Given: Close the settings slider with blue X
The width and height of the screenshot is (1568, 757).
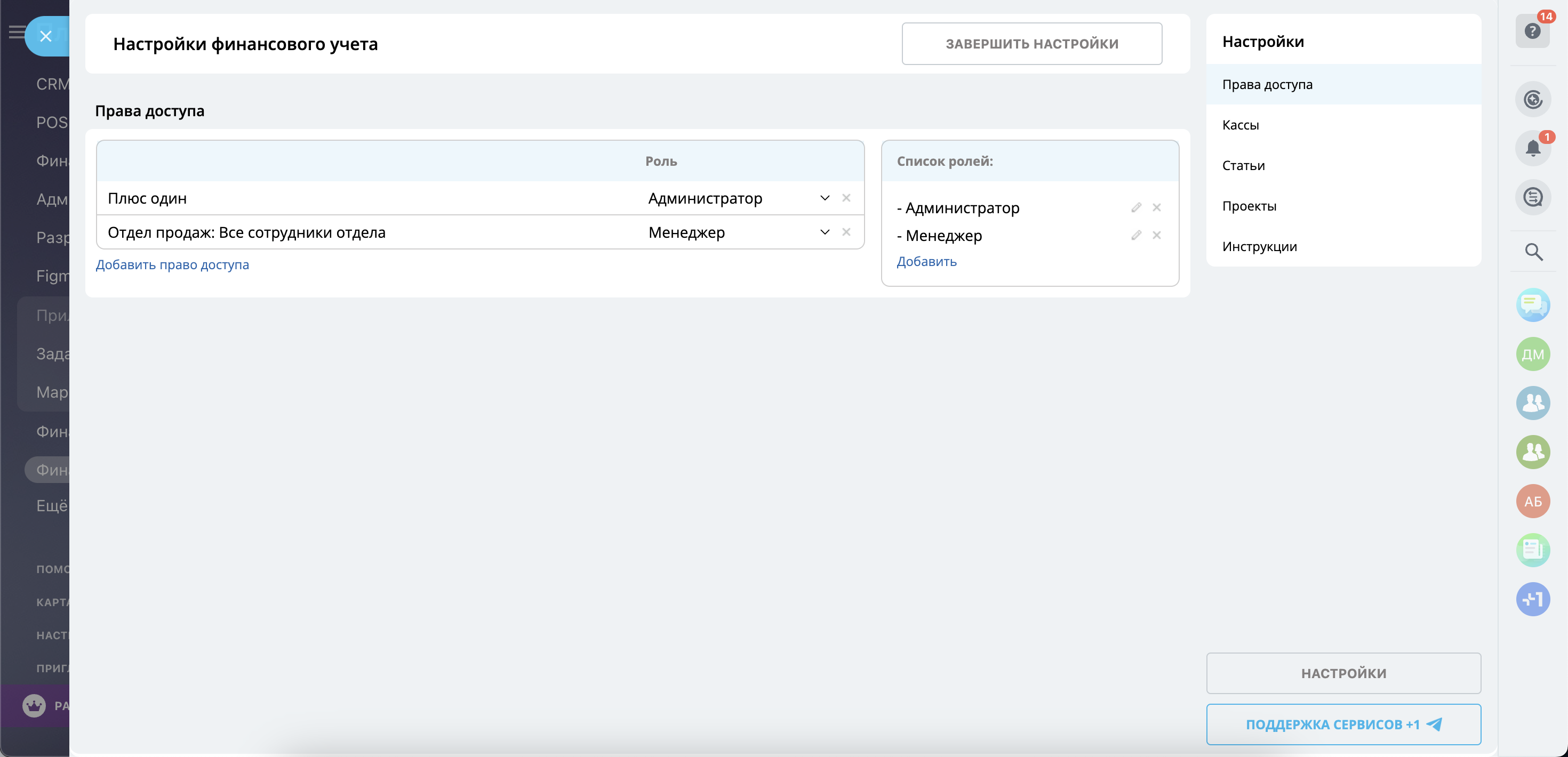Looking at the screenshot, I should [46, 36].
